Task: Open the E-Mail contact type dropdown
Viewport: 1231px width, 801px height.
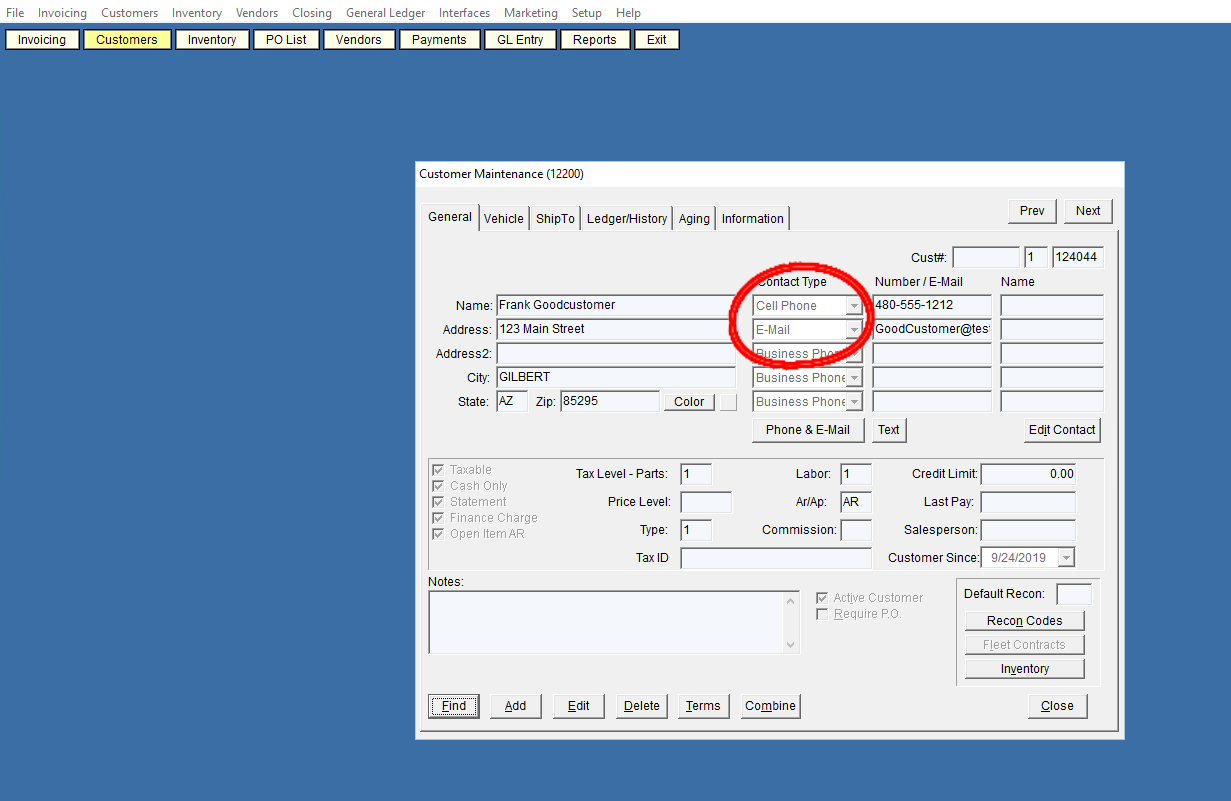Action: click(854, 330)
